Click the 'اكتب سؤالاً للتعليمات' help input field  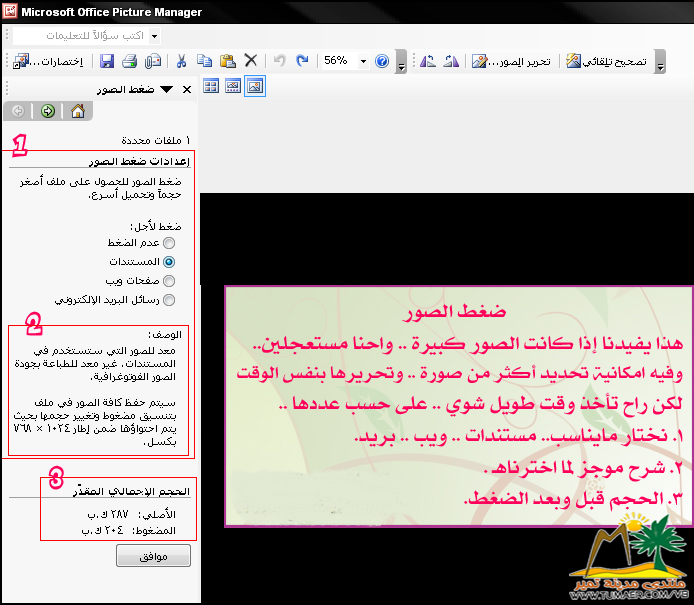(81, 36)
